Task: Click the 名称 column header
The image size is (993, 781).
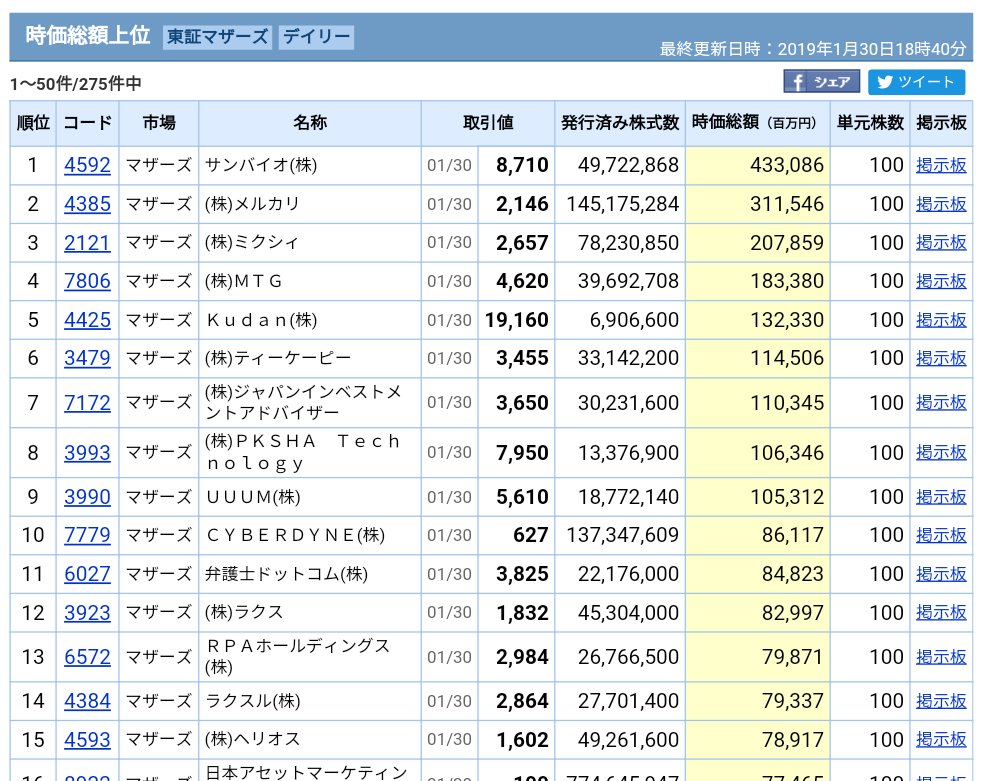Action: (x=310, y=123)
